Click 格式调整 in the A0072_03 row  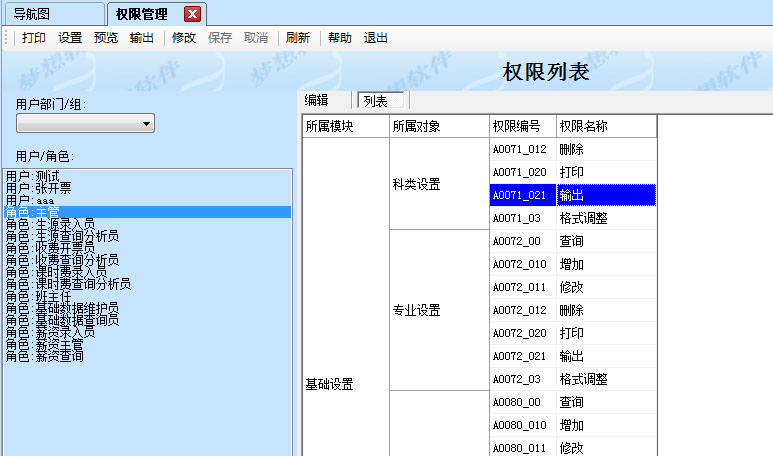pos(606,379)
